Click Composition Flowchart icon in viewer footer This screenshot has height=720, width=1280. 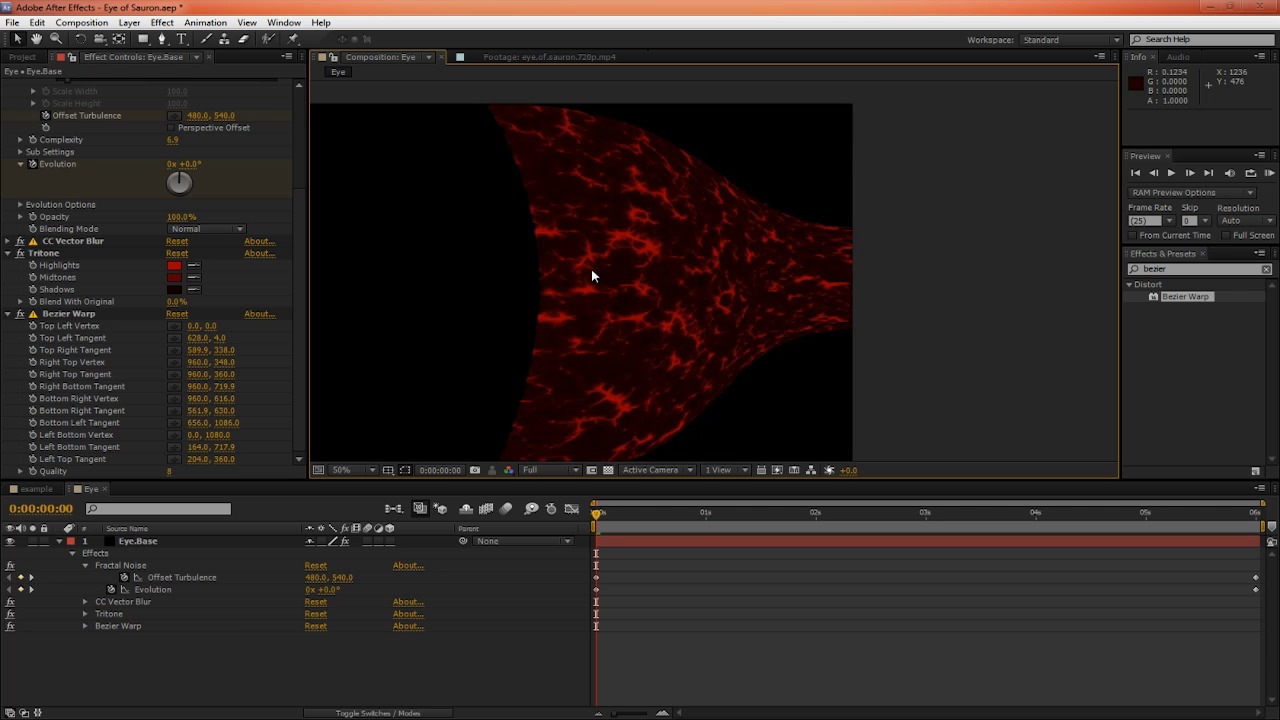click(x=811, y=470)
